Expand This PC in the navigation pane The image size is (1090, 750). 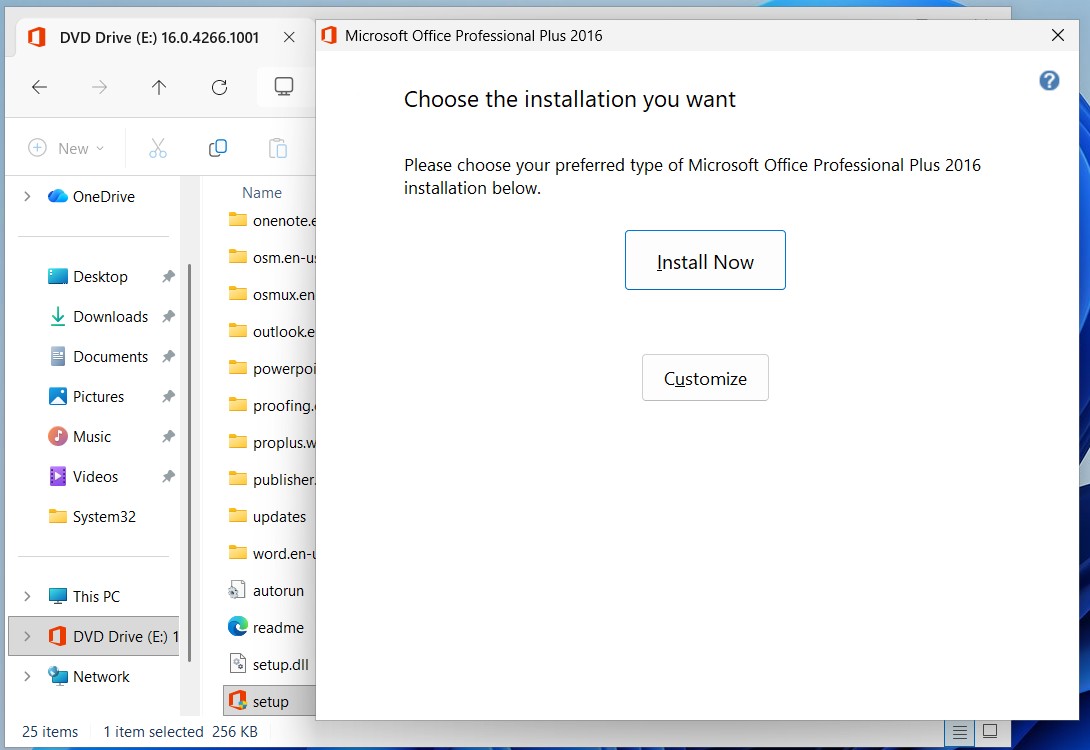[27, 596]
